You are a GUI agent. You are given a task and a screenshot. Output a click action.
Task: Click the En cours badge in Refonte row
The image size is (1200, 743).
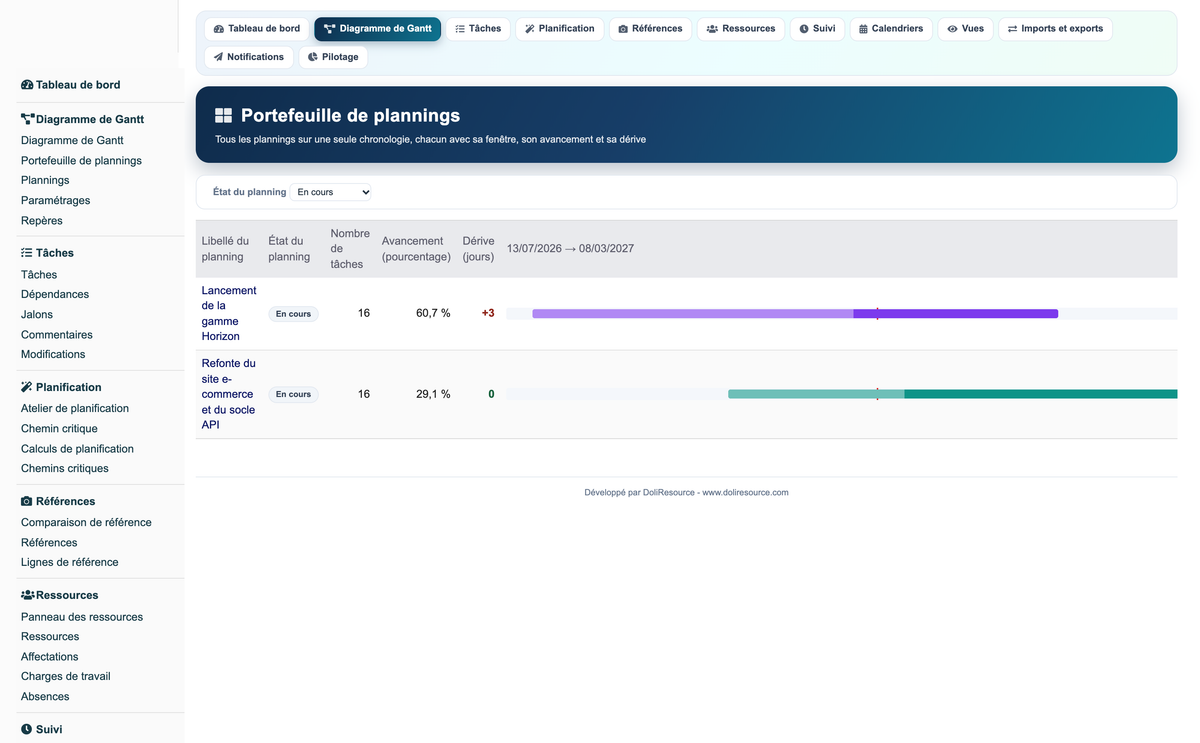[x=293, y=394]
